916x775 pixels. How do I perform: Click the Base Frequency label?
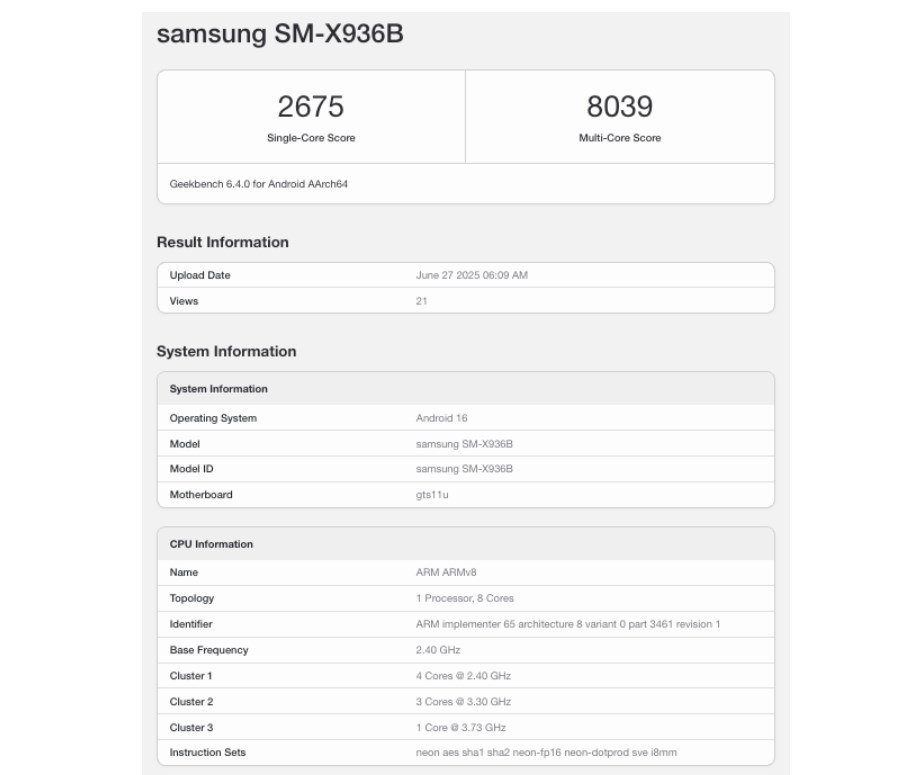[x=209, y=650]
